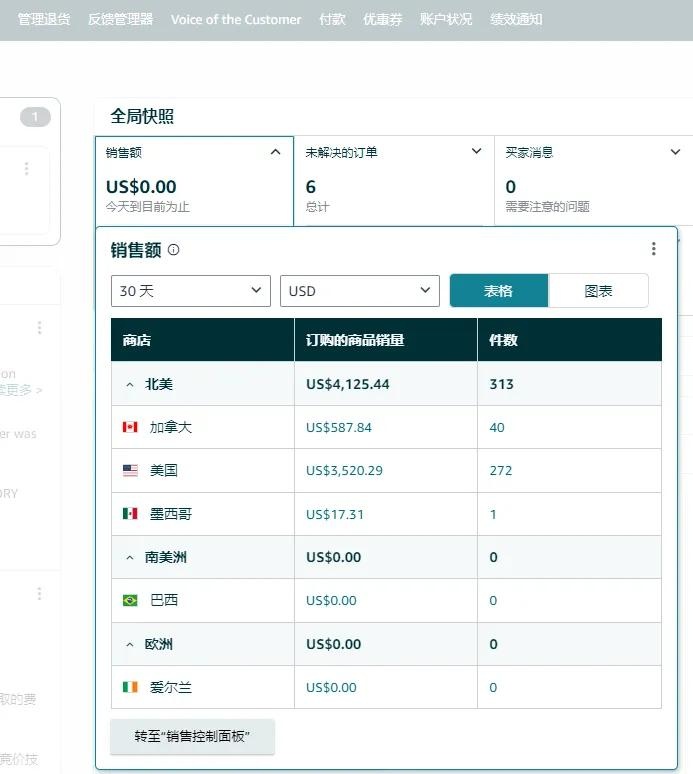
Task: Click the 北美 total US$4,125.44
Action: (x=347, y=384)
